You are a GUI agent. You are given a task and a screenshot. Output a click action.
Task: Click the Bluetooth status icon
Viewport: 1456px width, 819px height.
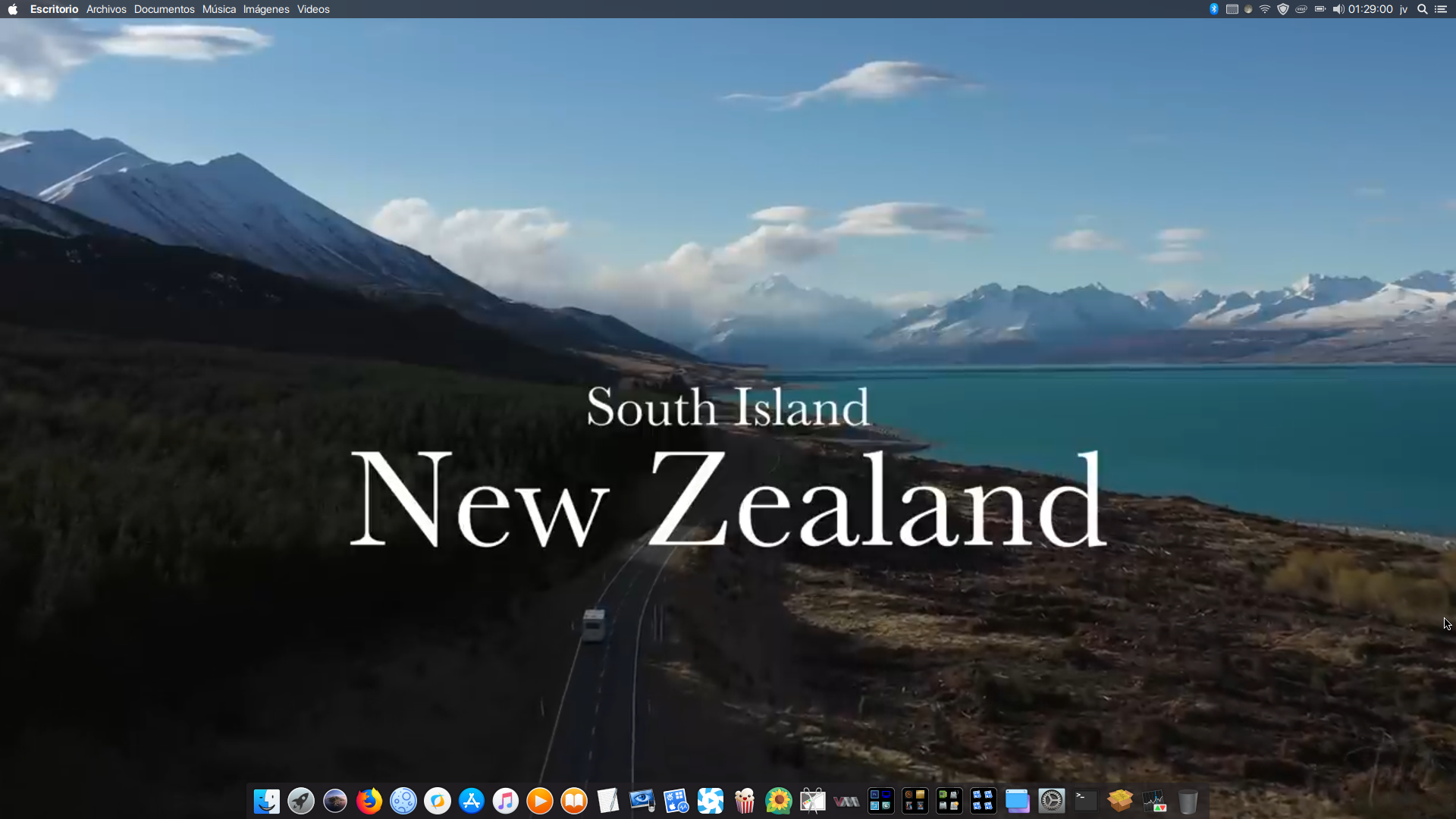[1214, 9]
